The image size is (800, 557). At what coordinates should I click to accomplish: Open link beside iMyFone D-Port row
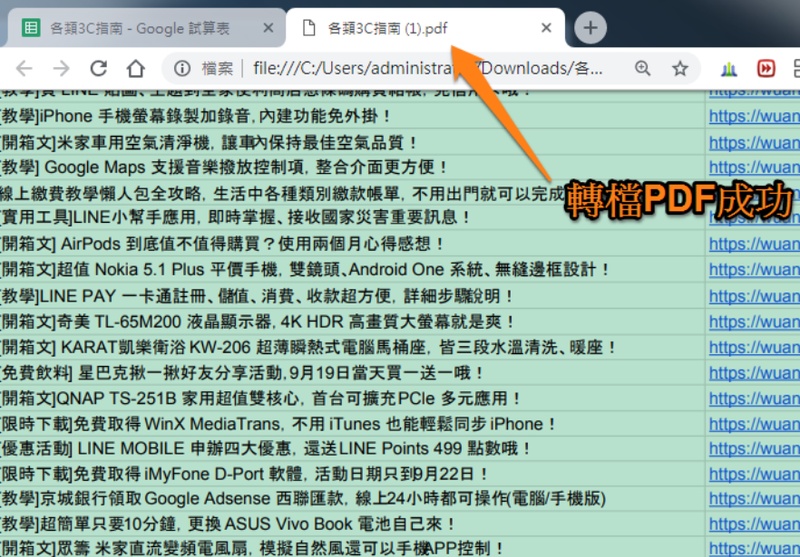point(754,474)
